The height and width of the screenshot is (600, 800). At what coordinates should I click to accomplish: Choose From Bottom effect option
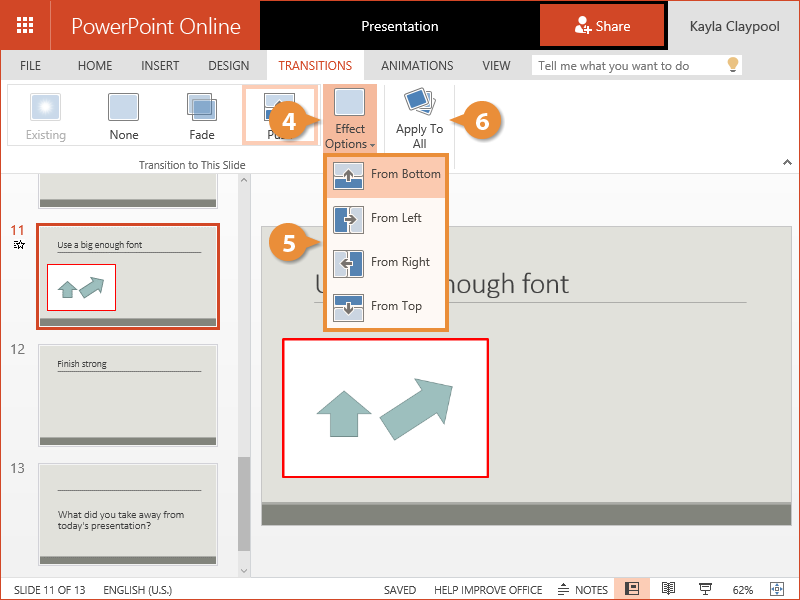click(386, 174)
